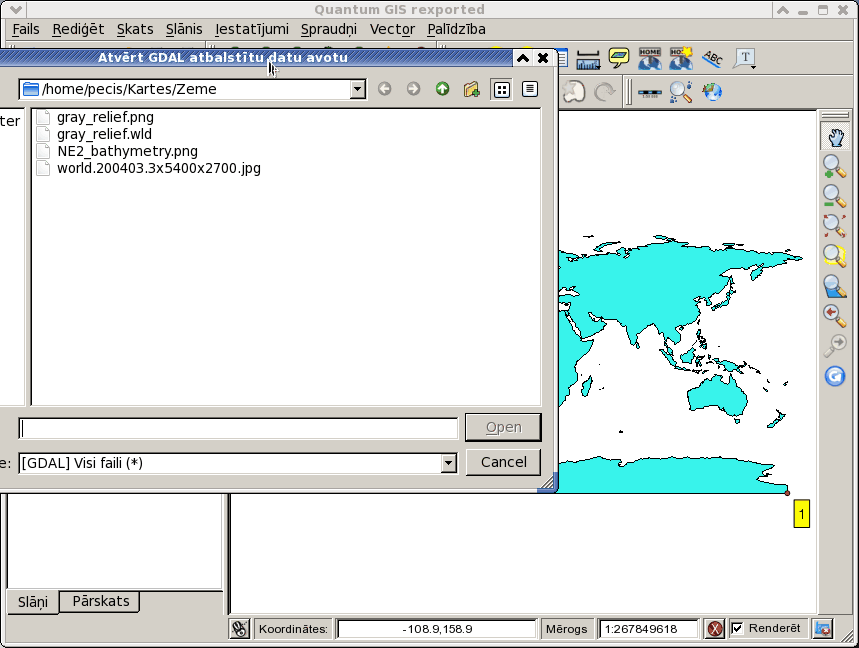
Task: Click Zoom to Selection (yellow highlighted magnifier)
Action: 834,255
